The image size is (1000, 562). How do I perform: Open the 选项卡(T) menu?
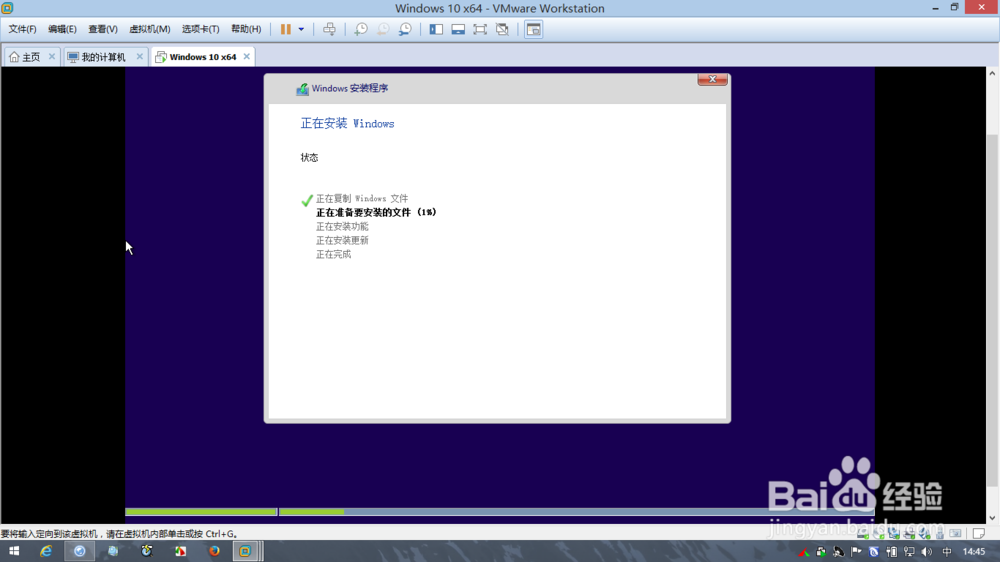click(x=200, y=29)
